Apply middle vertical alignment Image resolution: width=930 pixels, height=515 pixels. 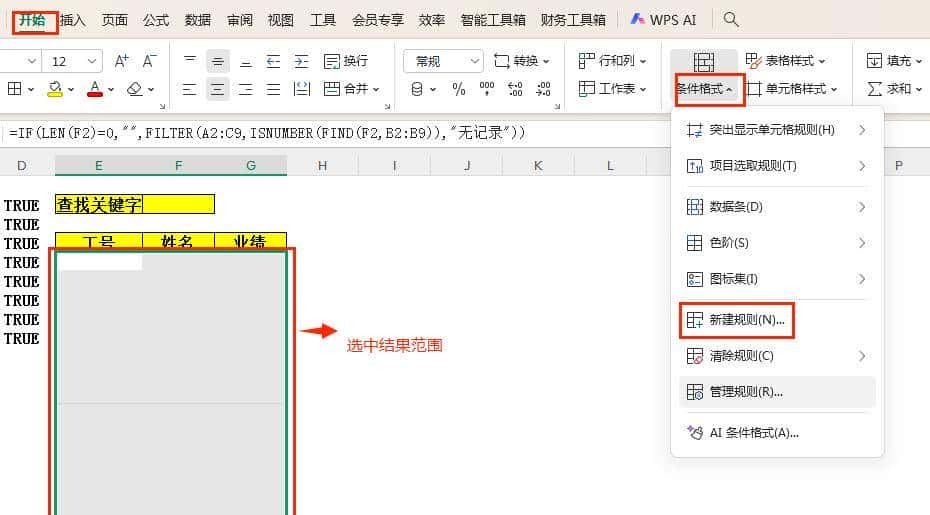(218, 61)
